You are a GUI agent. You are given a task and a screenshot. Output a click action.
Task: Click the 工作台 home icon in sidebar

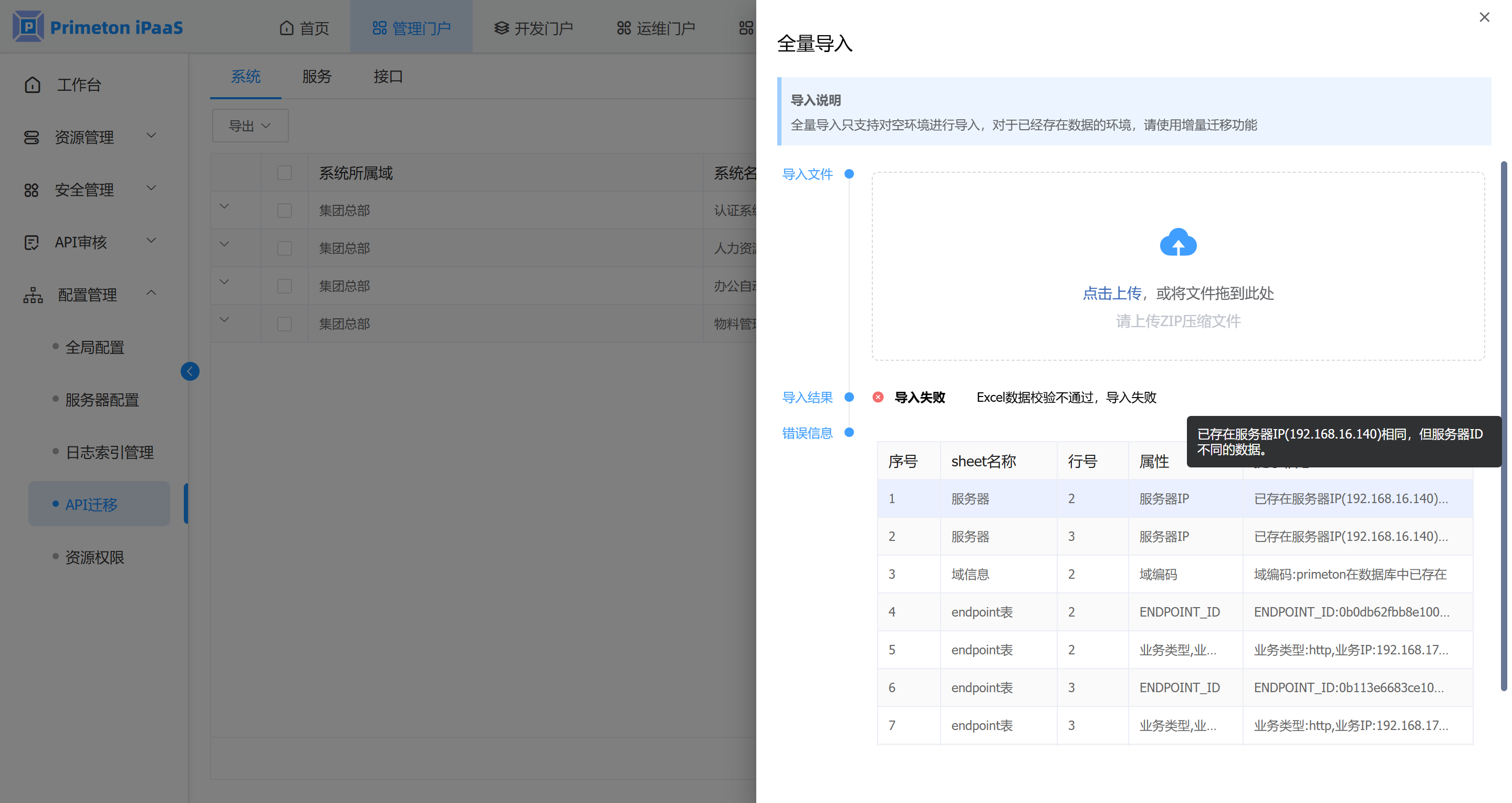[x=32, y=85]
